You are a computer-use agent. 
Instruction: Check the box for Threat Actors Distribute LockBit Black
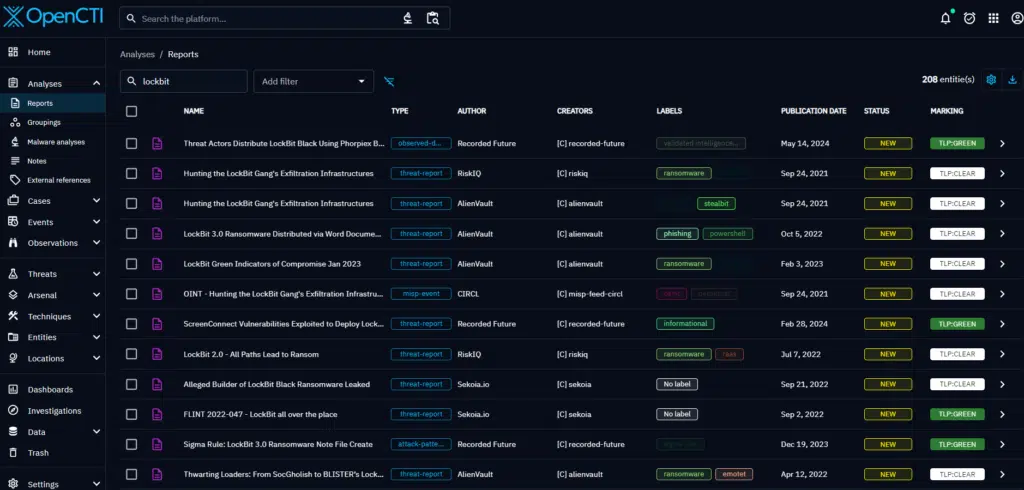[131, 144]
